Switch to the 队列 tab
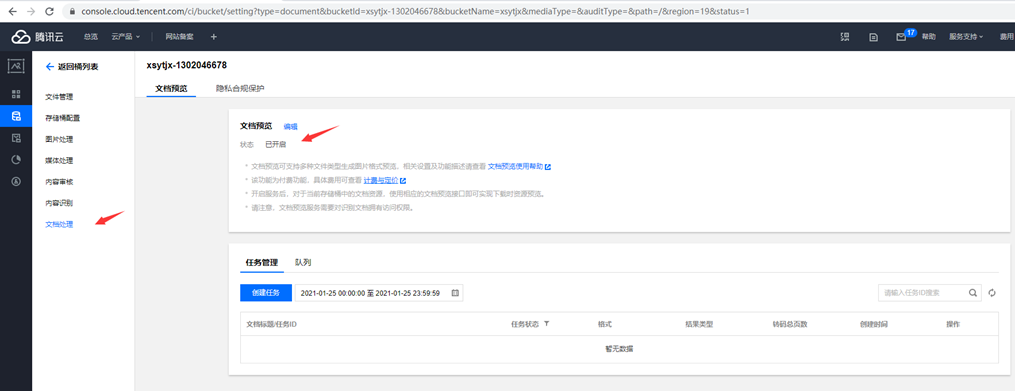Screen dimensions: 1015x391 (303, 262)
